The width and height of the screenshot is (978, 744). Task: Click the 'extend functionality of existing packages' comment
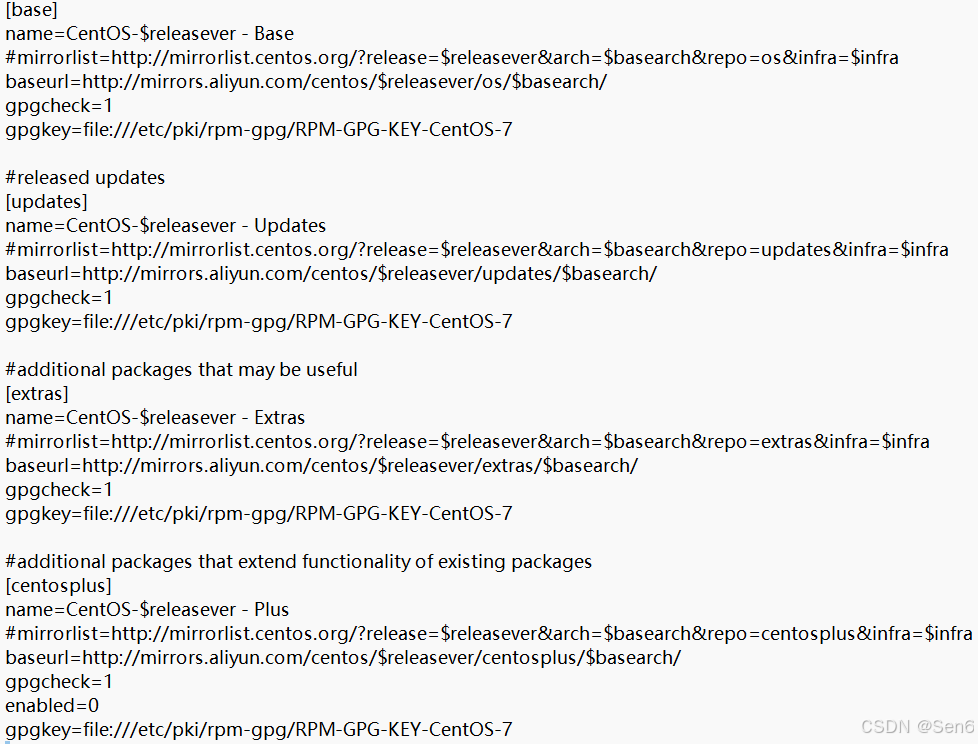(x=298, y=562)
